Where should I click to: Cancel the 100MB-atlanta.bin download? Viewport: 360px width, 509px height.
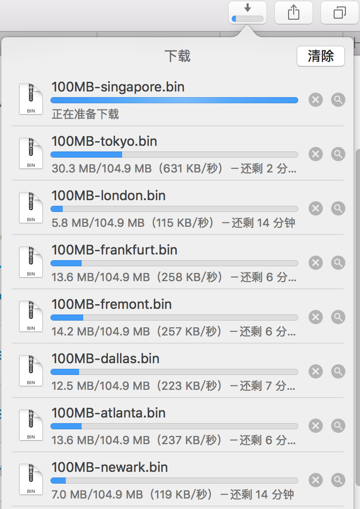coord(316,426)
